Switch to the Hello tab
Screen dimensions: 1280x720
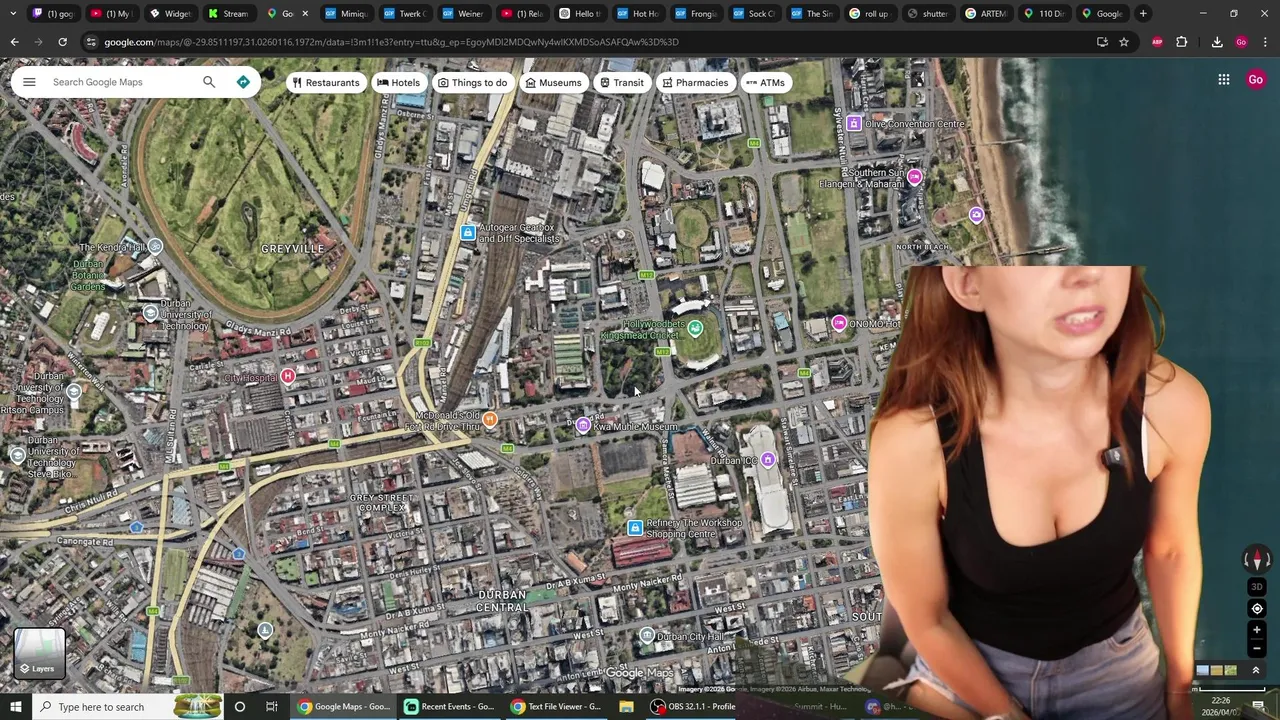click(x=579, y=13)
